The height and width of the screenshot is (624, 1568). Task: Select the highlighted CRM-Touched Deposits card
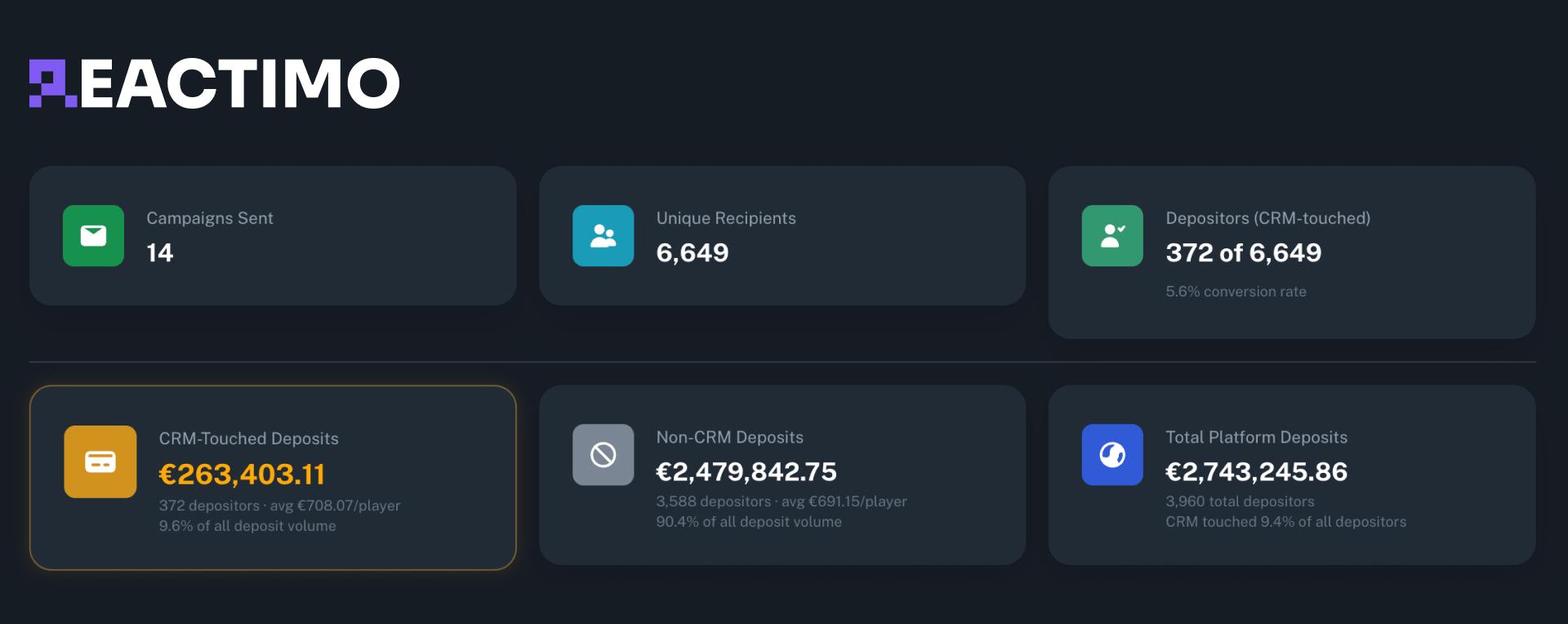click(x=273, y=476)
